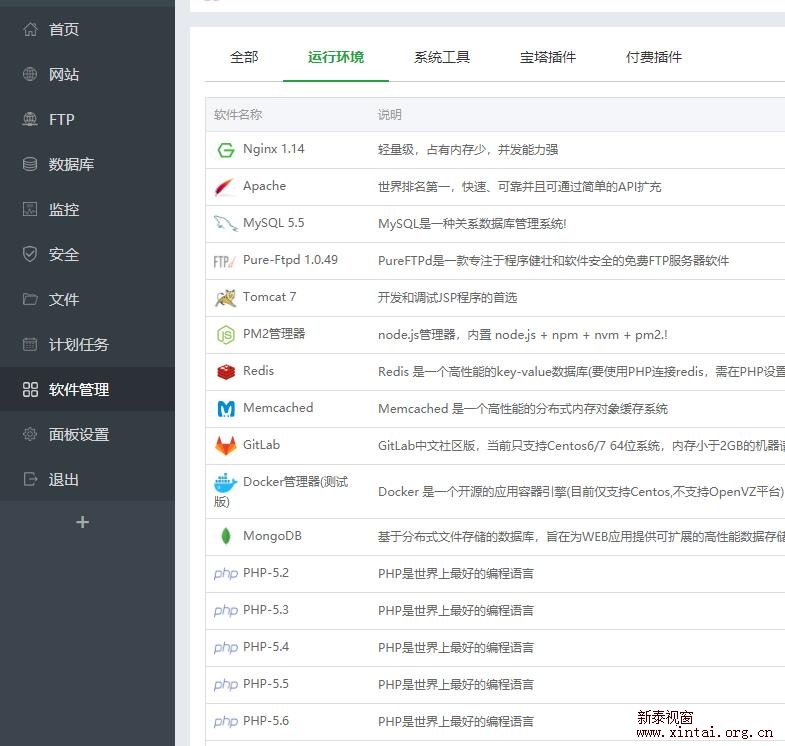
Task: Select the 运行环境 tab
Action: 336,57
